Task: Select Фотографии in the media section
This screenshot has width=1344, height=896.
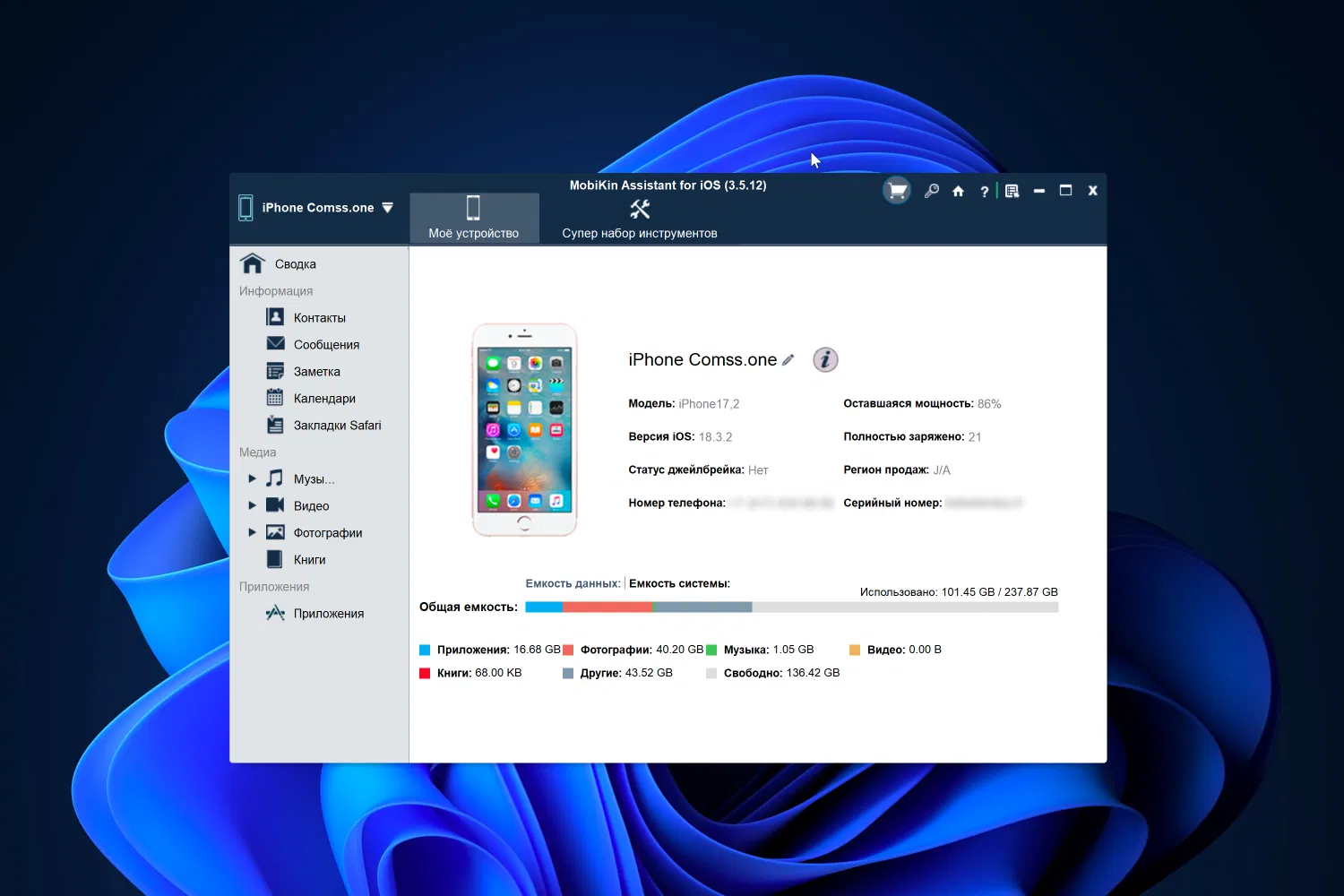Action: 327,533
